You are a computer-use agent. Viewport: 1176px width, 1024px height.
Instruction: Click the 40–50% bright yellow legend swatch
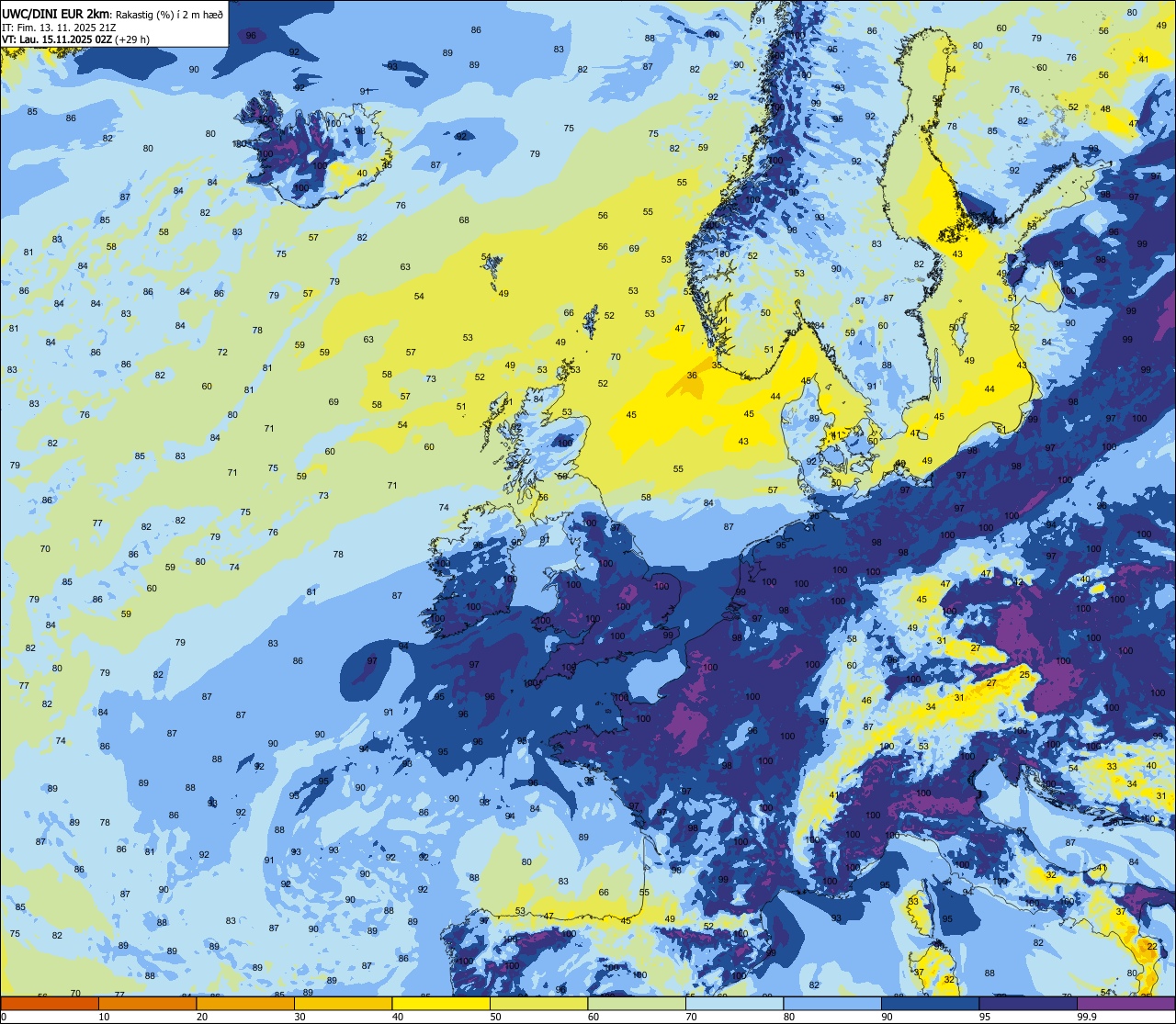441,1003
